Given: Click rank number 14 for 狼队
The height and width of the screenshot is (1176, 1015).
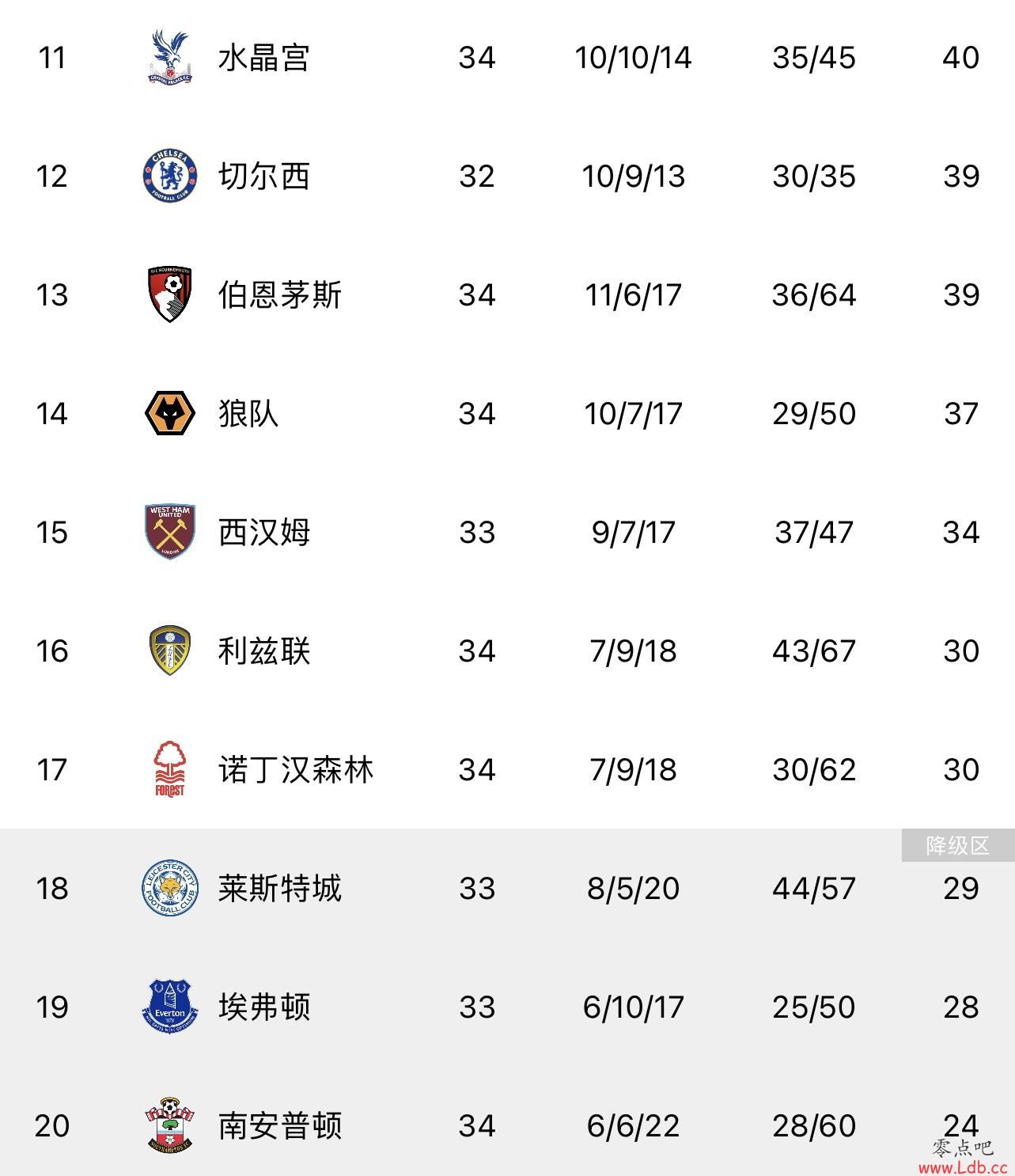Looking at the screenshot, I should point(51,414).
